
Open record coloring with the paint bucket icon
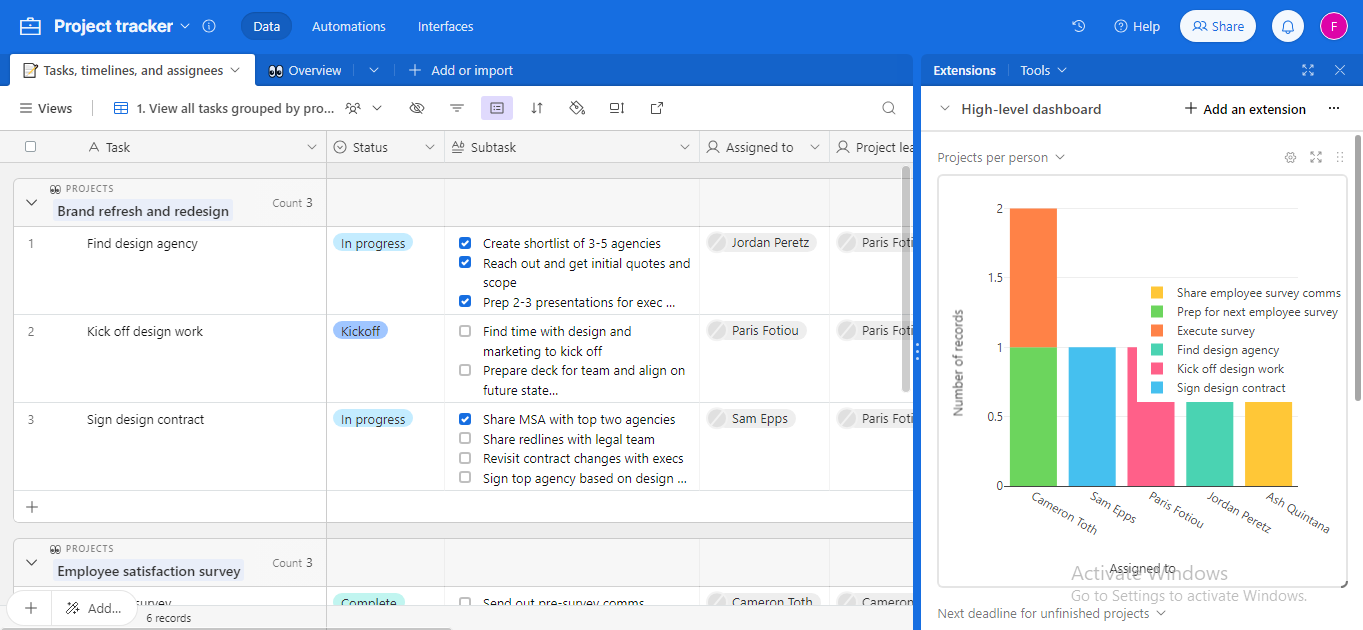click(577, 108)
